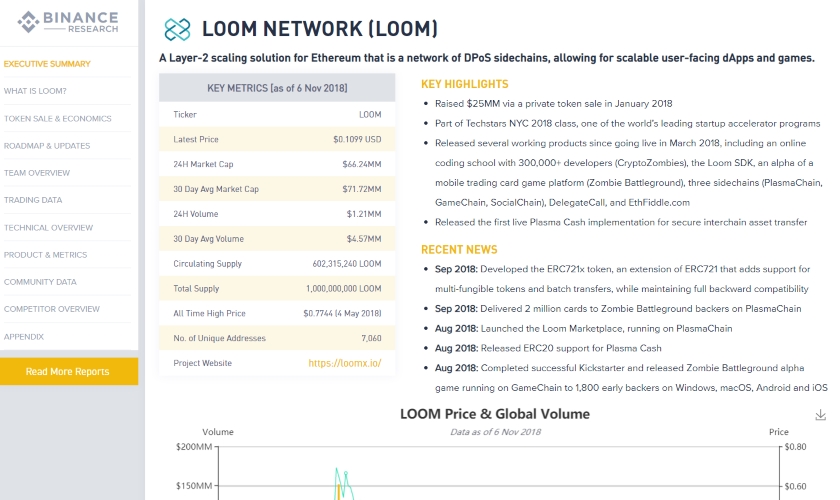Open Product & Metrics section
This screenshot has width=840, height=500.
[x=46, y=255]
